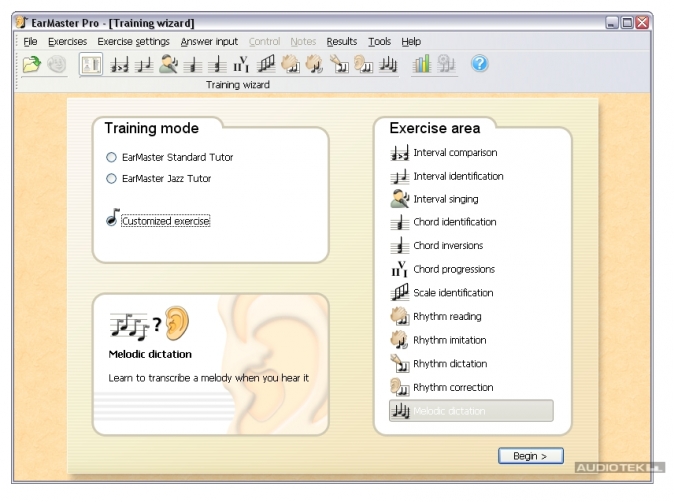Open Rhythm correction toolbar icon
Screen dimensions: 674x502
(363, 64)
